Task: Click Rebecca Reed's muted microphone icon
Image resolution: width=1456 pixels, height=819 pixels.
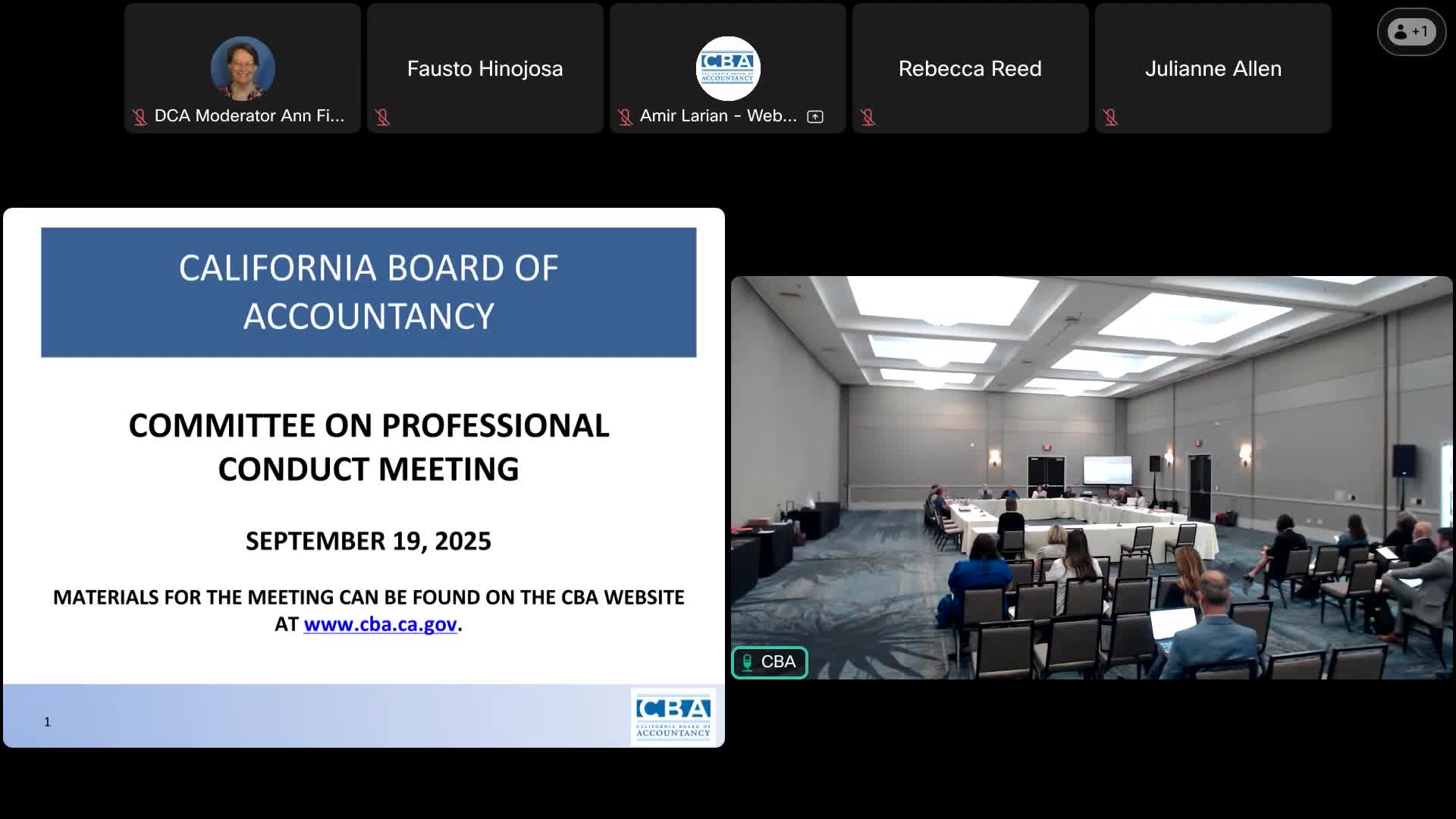Action: (x=868, y=117)
